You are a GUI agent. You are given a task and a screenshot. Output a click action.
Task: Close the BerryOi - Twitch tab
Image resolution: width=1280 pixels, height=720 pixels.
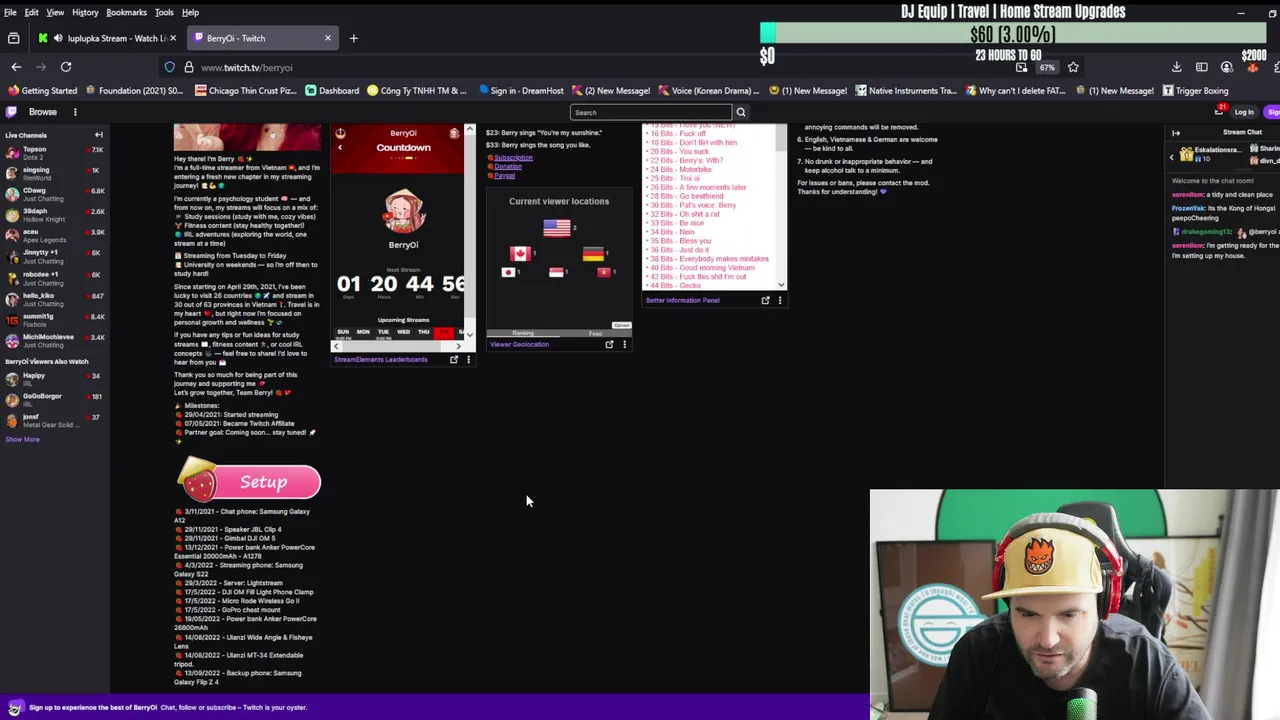(x=327, y=38)
